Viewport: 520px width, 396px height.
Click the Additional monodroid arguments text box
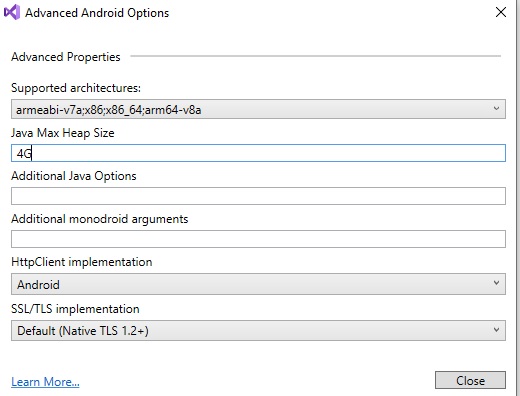(258, 239)
